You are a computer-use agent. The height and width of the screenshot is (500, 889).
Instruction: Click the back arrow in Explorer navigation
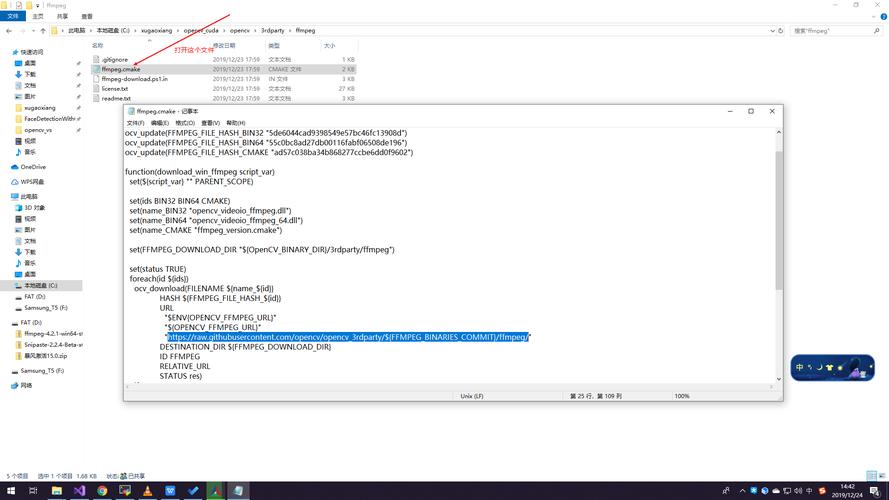click(x=9, y=31)
